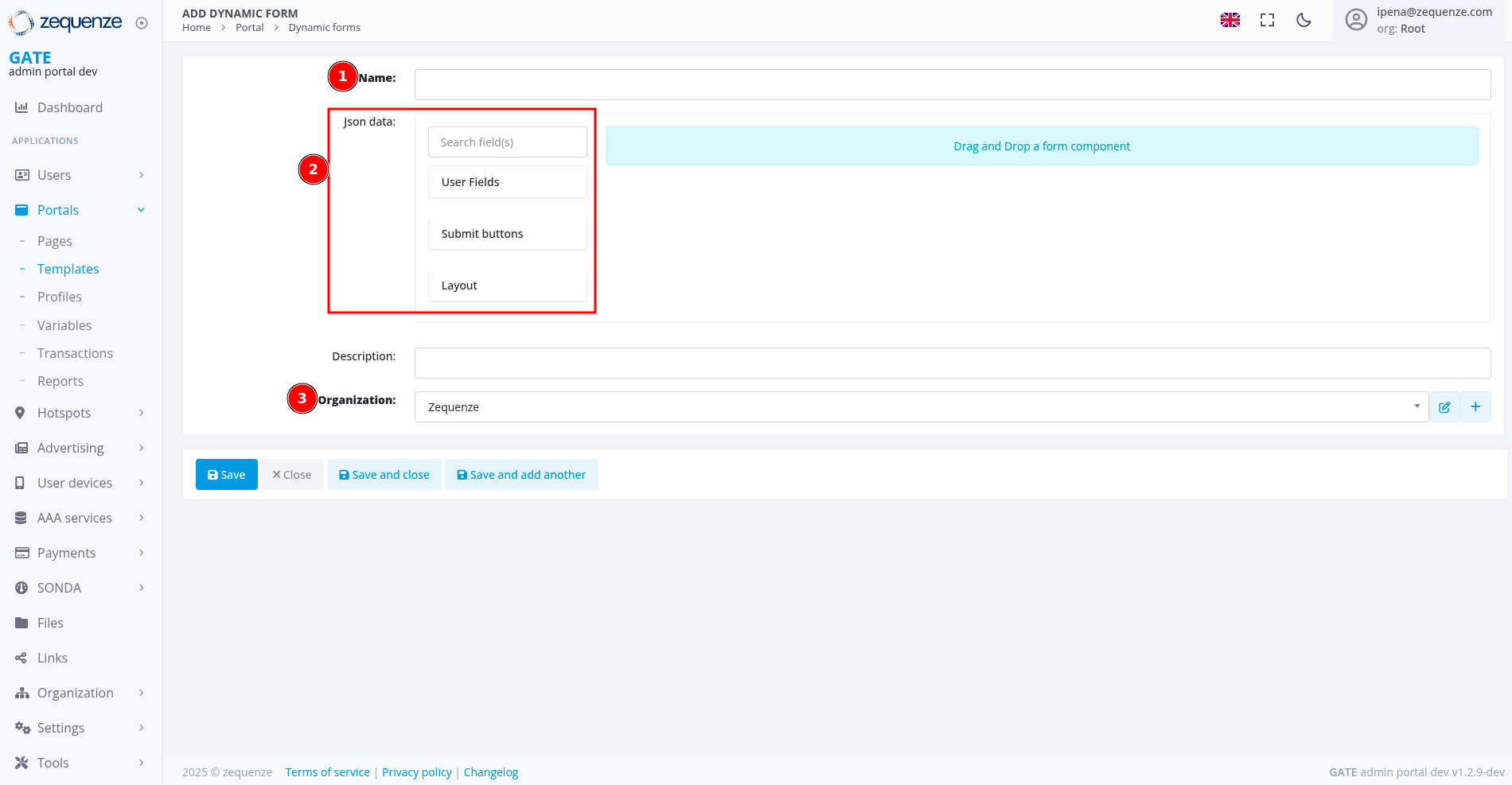Open Links in the sidebar
The height and width of the screenshot is (785, 1512).
53,658
